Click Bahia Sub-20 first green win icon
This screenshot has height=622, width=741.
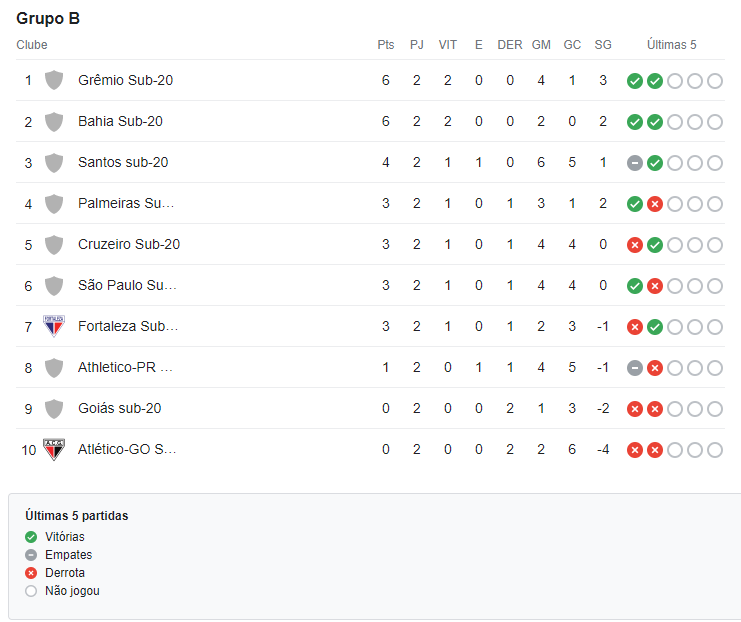[635, 122]
